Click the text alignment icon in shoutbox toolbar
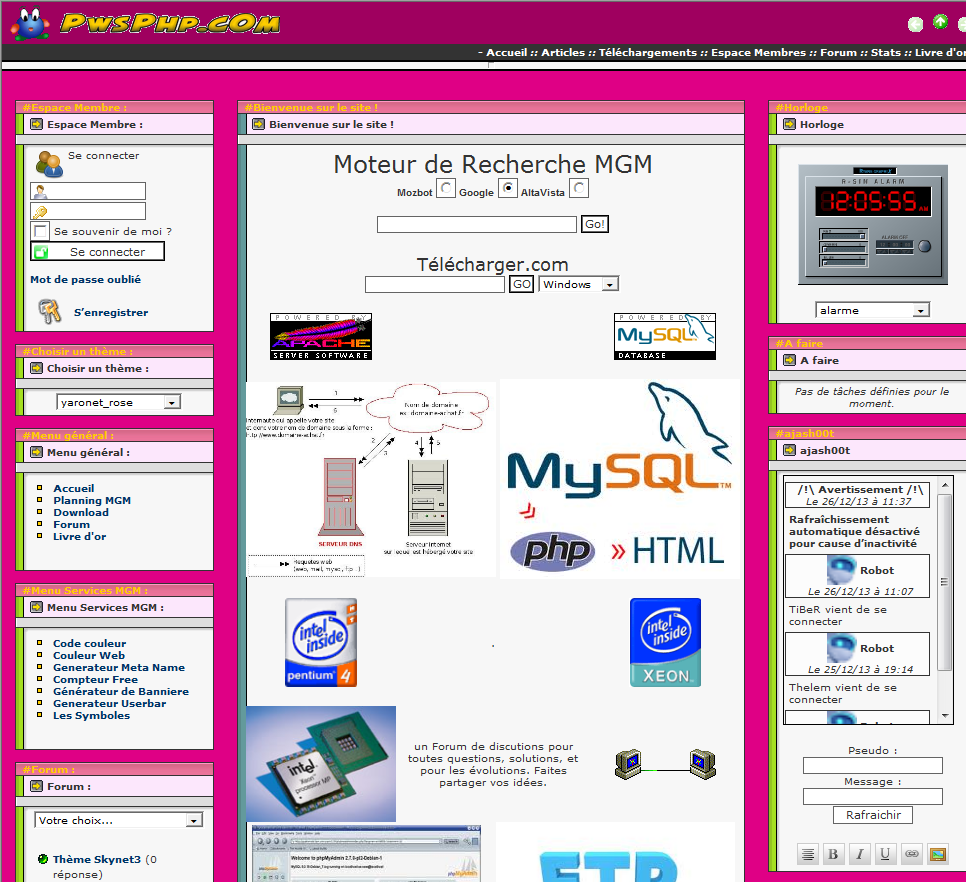 (807, 854)
